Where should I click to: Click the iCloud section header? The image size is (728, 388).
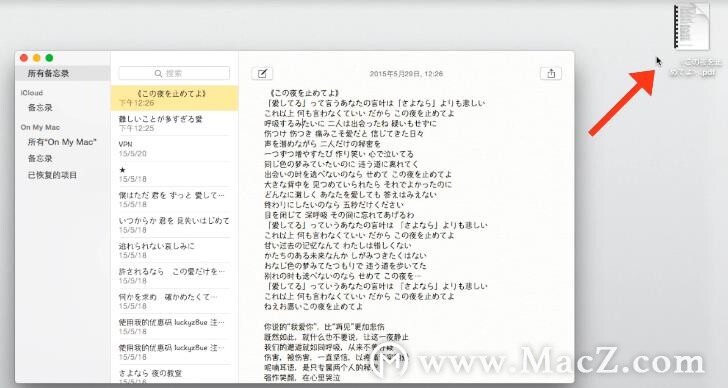32,93
